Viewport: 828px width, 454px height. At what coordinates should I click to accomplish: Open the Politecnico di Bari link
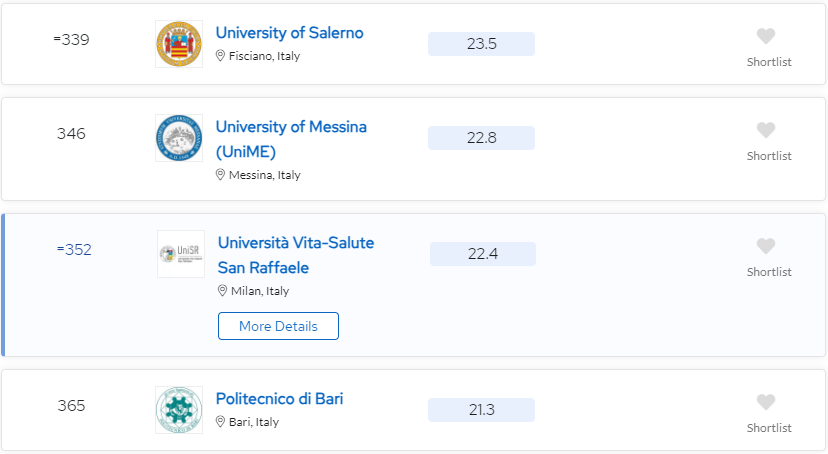279,399
